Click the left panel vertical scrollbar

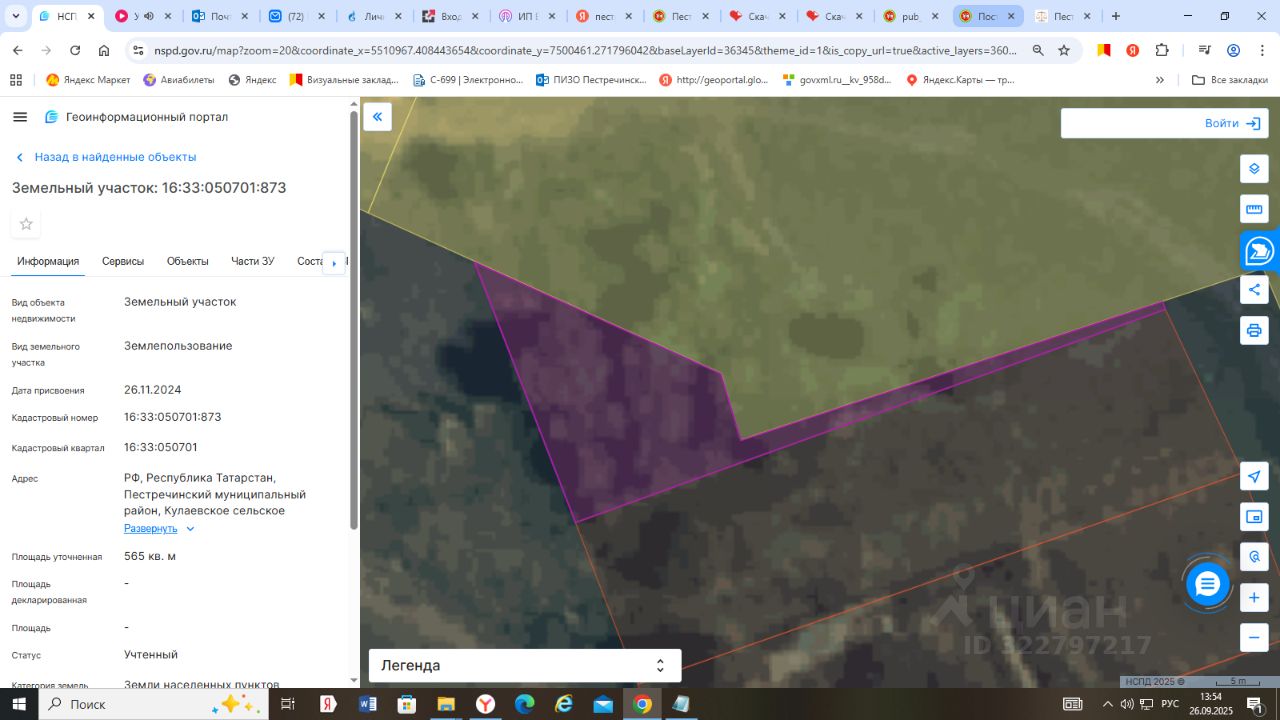tap(353, 320)
